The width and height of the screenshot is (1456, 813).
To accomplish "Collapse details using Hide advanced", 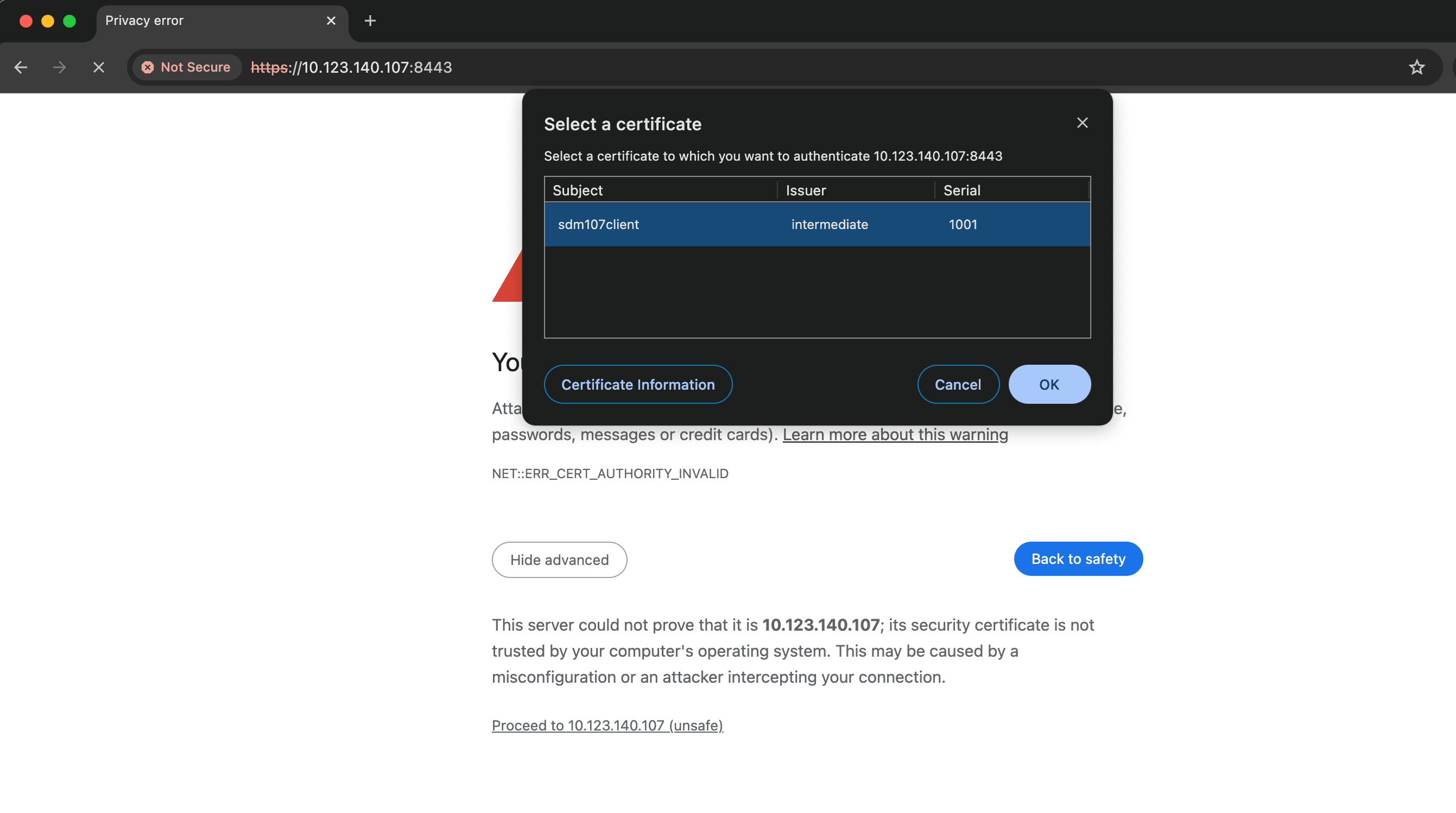I will (559, 560).
